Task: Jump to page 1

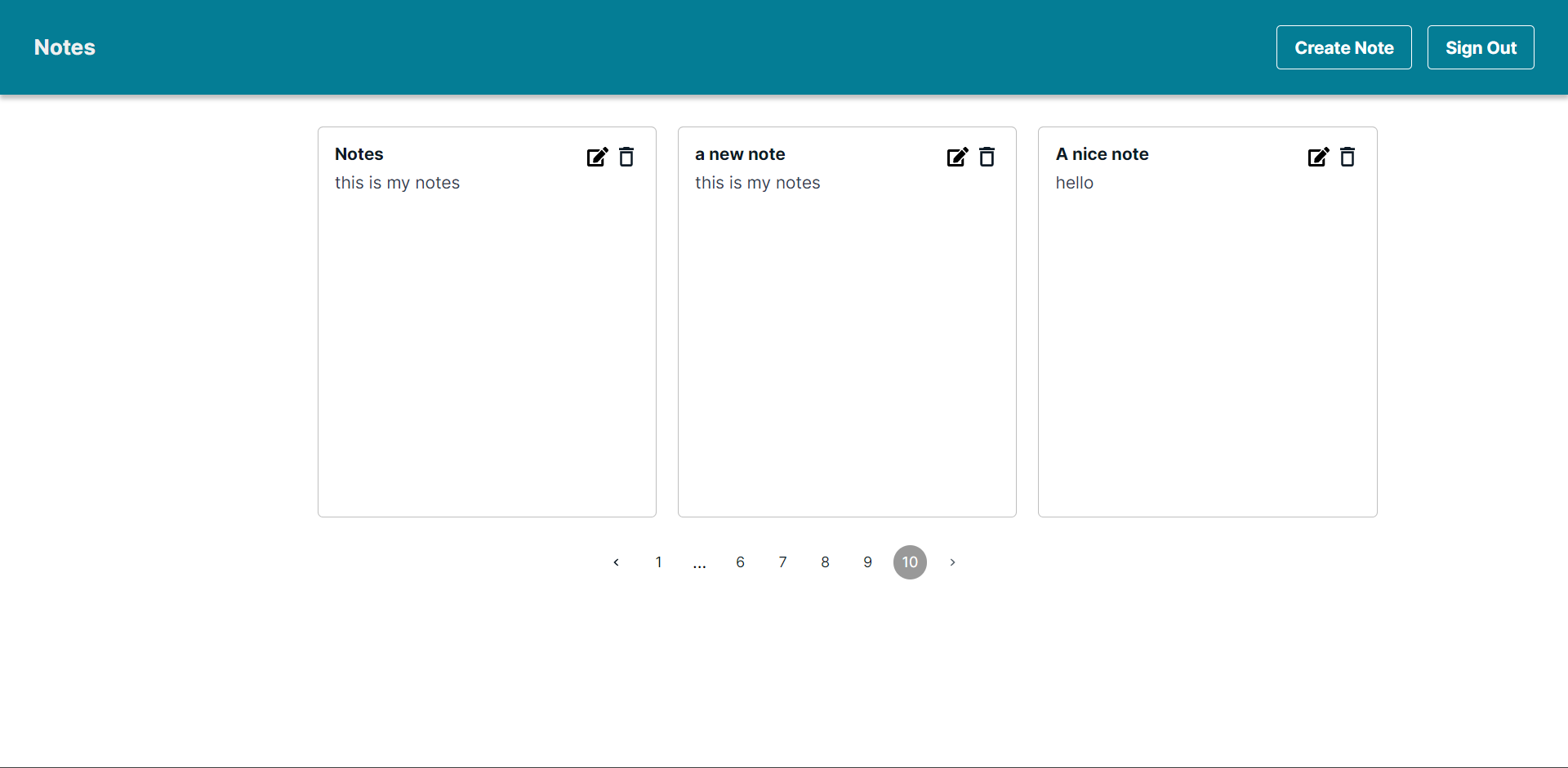Action: [x=658, y=562]
